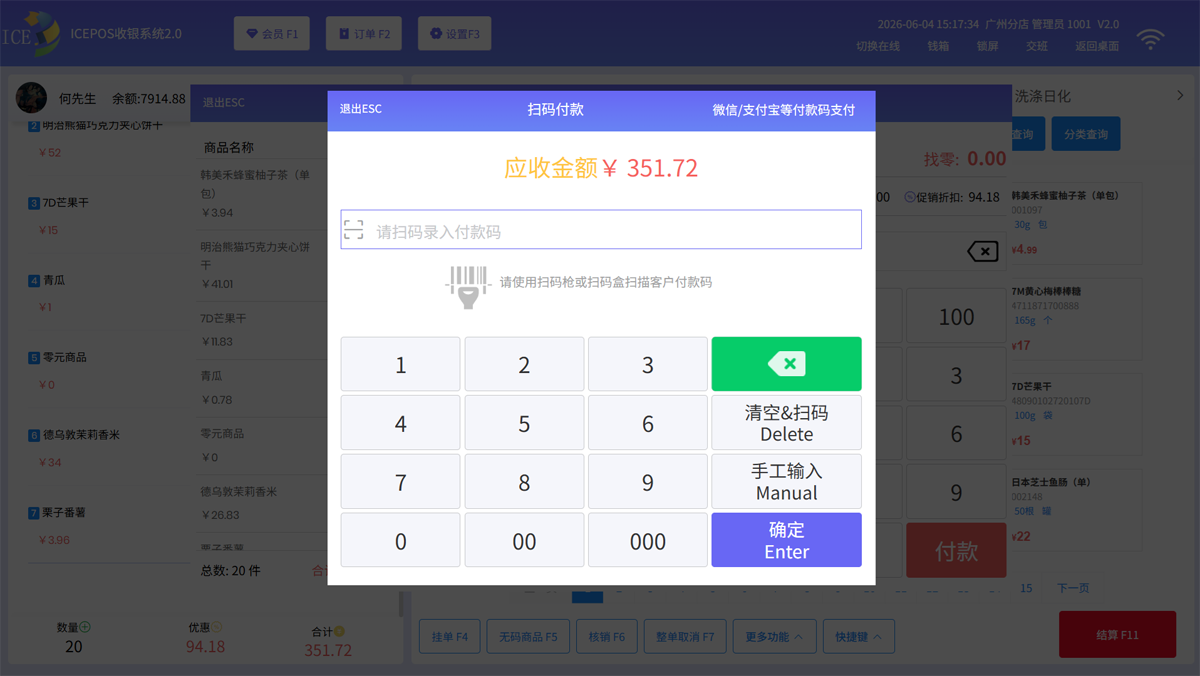Viewport: 1200px width, 676px height.
Task: Click 挂单 F4 button
Action: (450, 636)
